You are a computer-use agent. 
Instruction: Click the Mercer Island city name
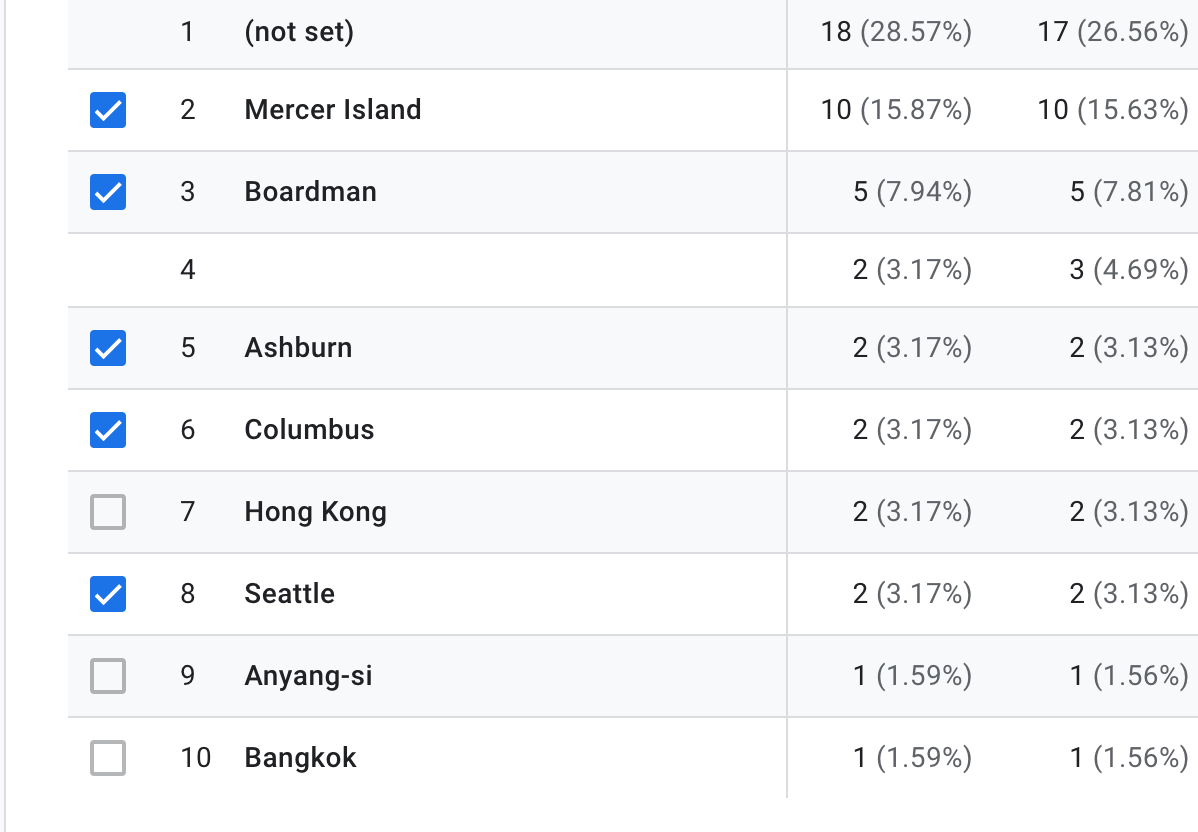point(332,110)
